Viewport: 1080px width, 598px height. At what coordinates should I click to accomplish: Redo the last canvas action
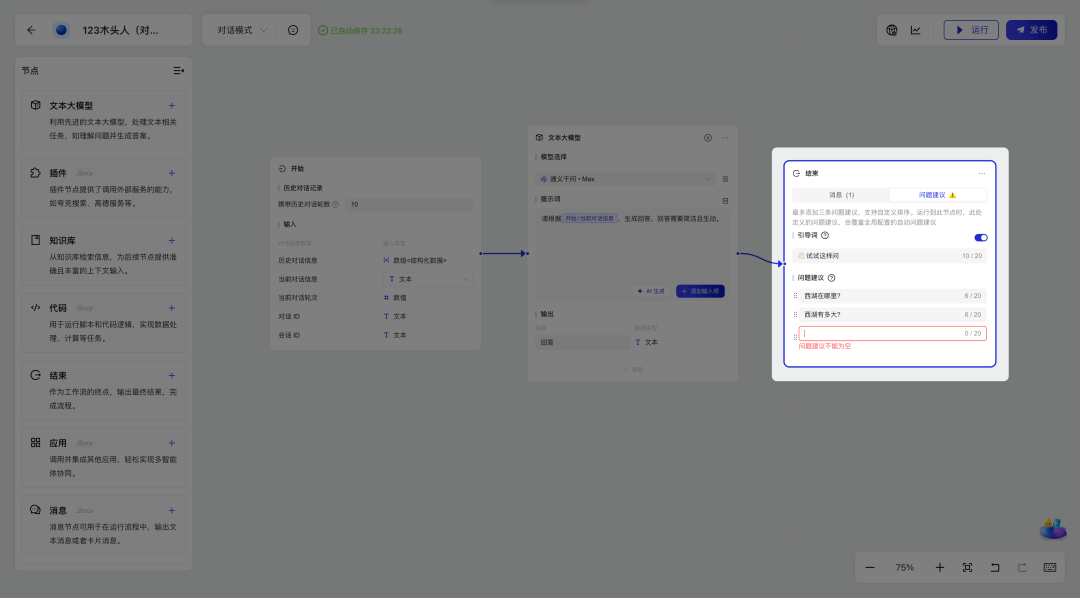click(x=1022, y=568)
